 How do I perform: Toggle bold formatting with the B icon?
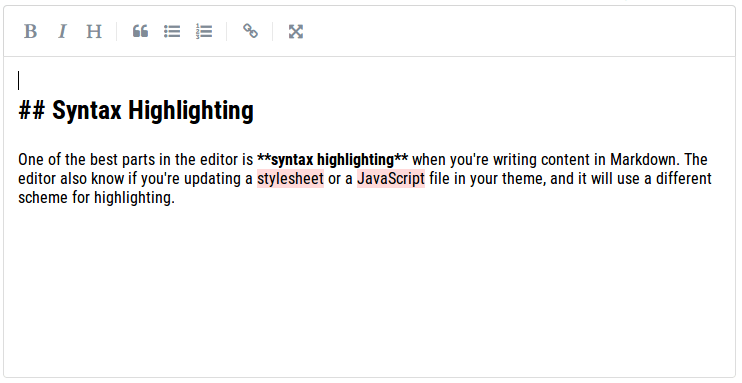pos(30,32)
